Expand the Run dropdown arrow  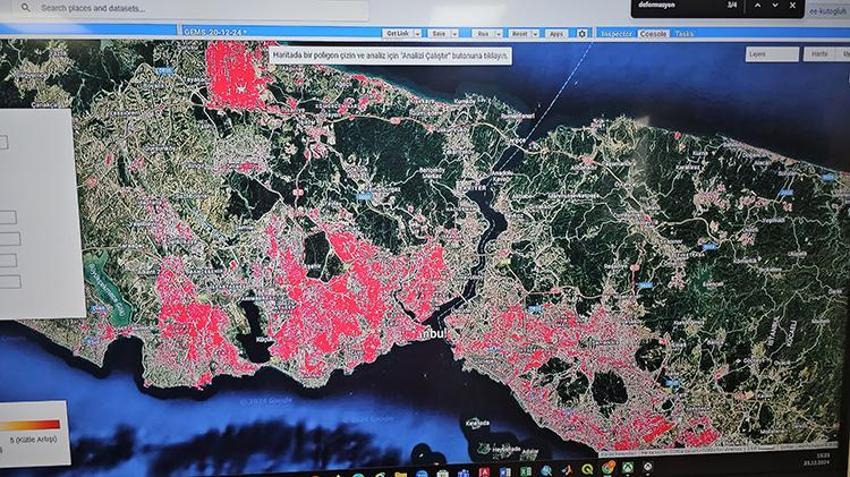point(498,34)
